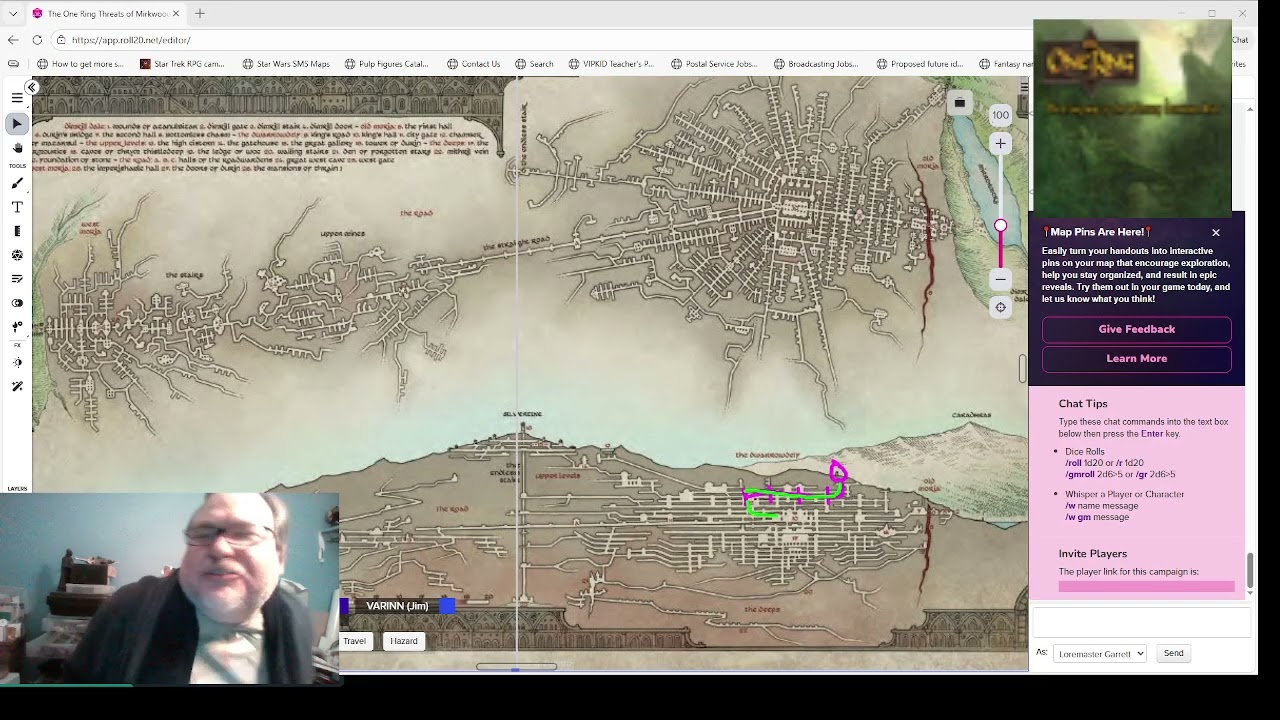The height and width of the screenshot is (720, 1280).
Task: Close the Map Pins announcement banner
Action: pos(1216,233)
